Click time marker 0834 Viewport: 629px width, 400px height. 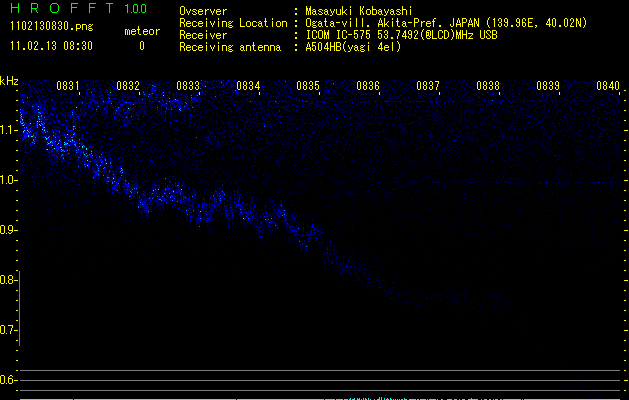(248, 86)
